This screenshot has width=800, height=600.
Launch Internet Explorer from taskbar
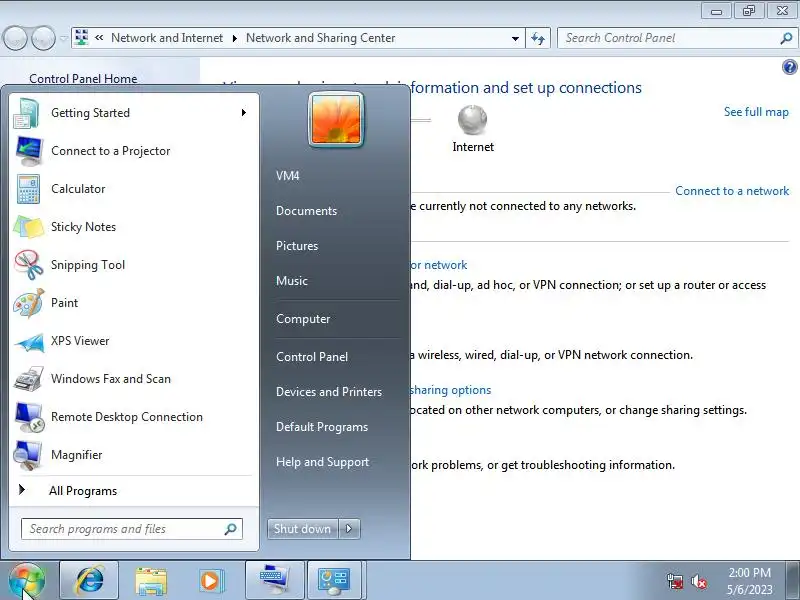click(89, 580)
